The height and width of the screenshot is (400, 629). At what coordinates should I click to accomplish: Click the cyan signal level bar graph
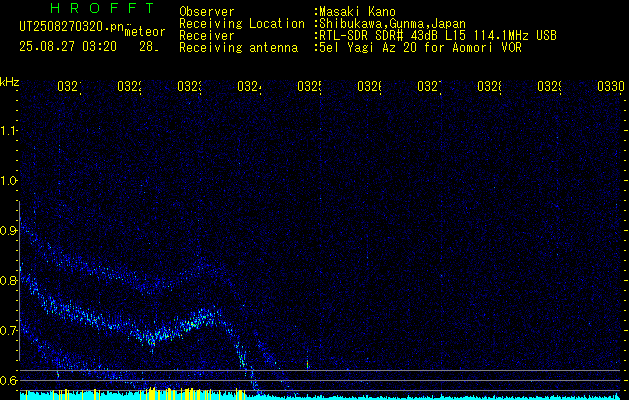(320, 396)
